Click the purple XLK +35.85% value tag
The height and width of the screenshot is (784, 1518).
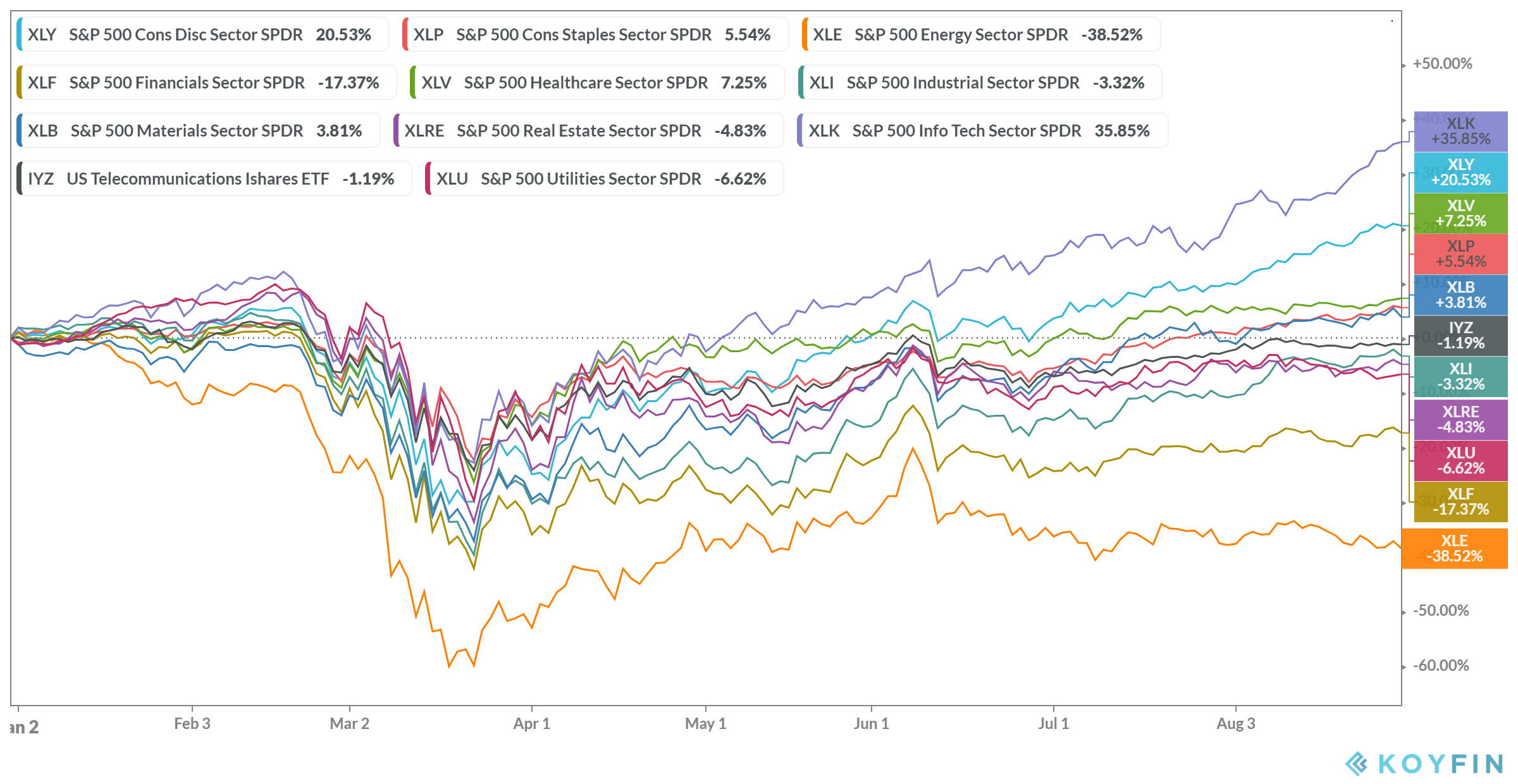click(1461, 132)
